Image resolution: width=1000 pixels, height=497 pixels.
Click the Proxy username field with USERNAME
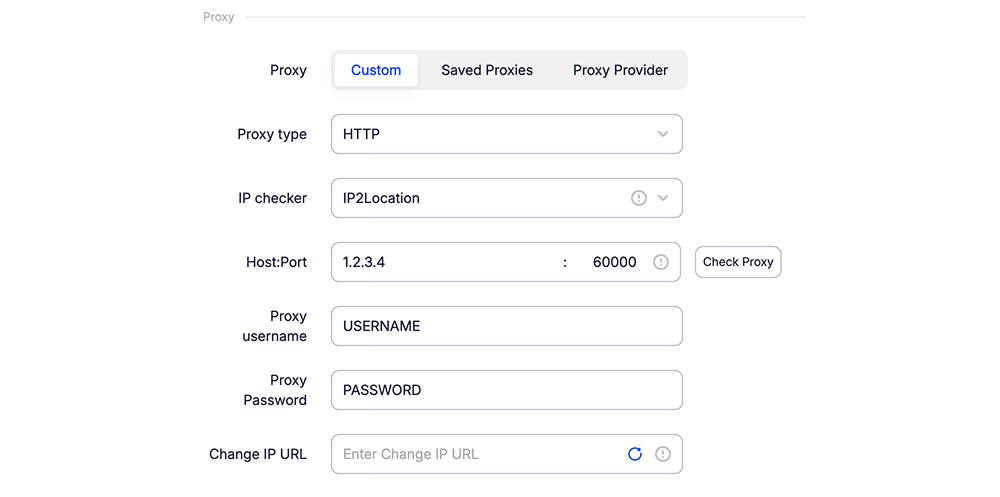506,326
